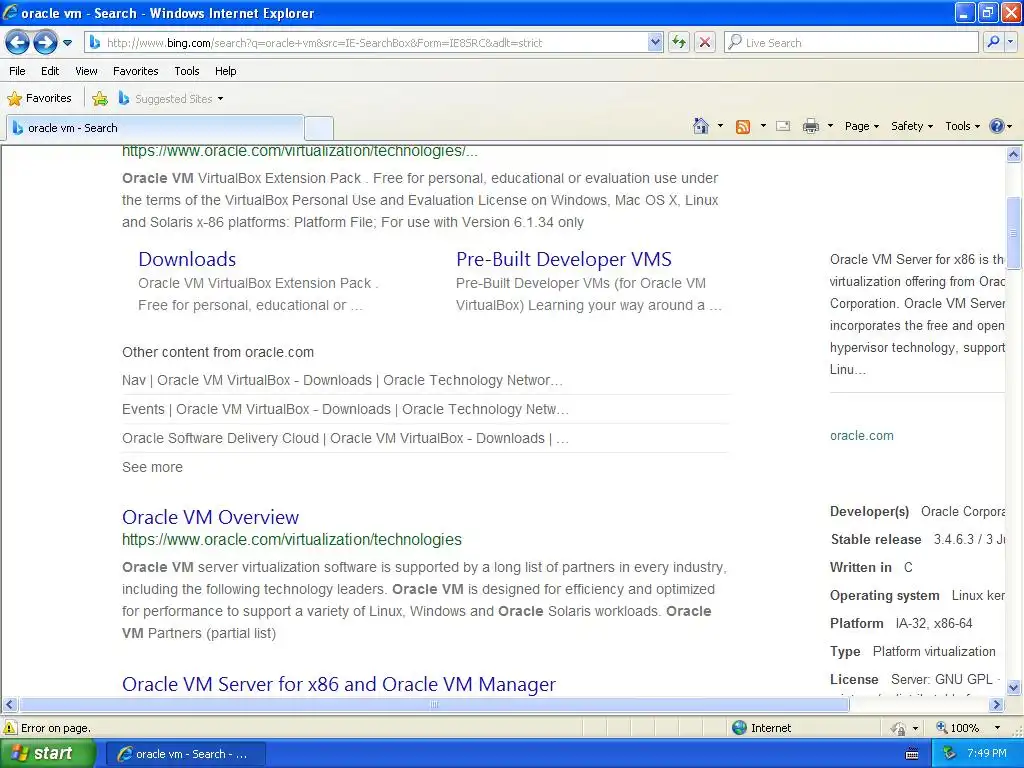
Task: Open the Help menu
Action: tap(225, 71)
